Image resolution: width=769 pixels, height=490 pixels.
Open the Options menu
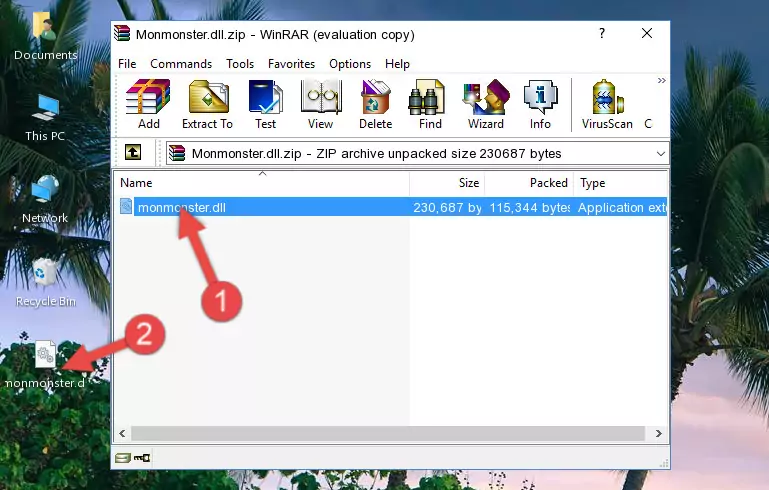click(350, 64)
